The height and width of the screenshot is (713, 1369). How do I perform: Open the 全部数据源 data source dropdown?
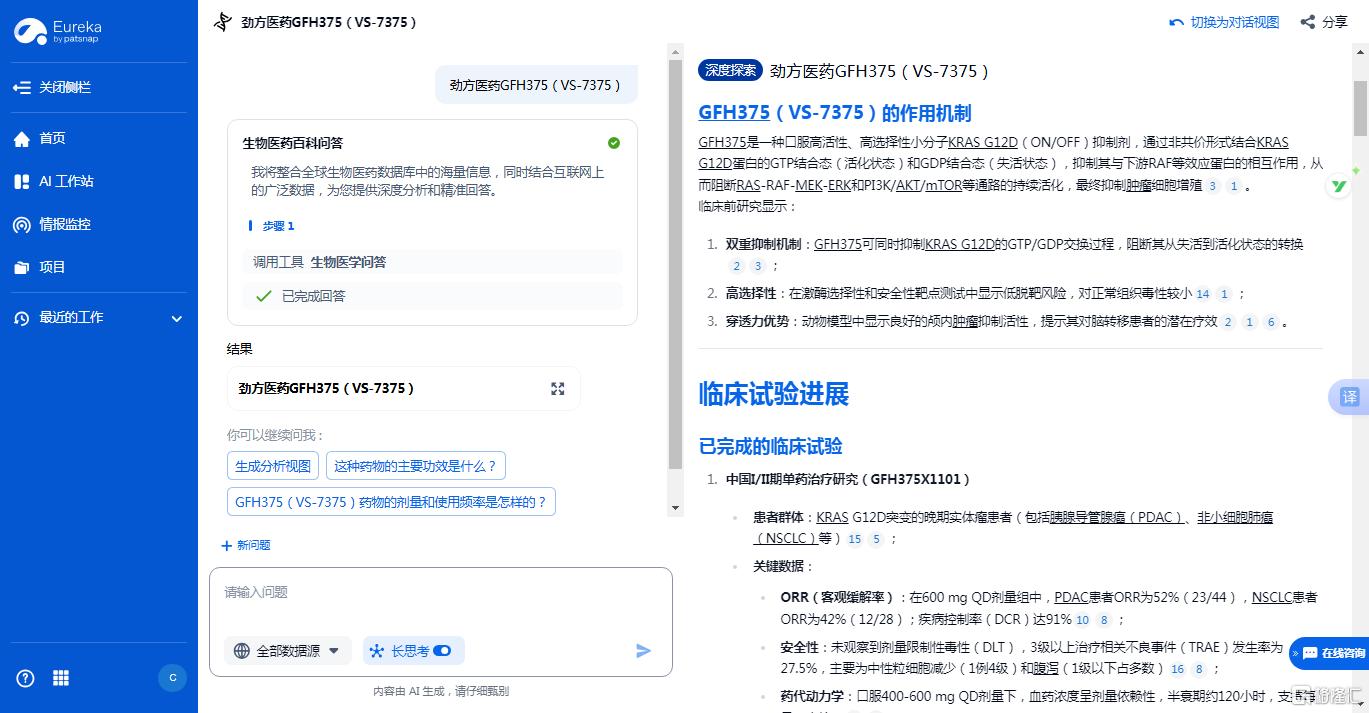pyautogui.click(x=290, y=650)
